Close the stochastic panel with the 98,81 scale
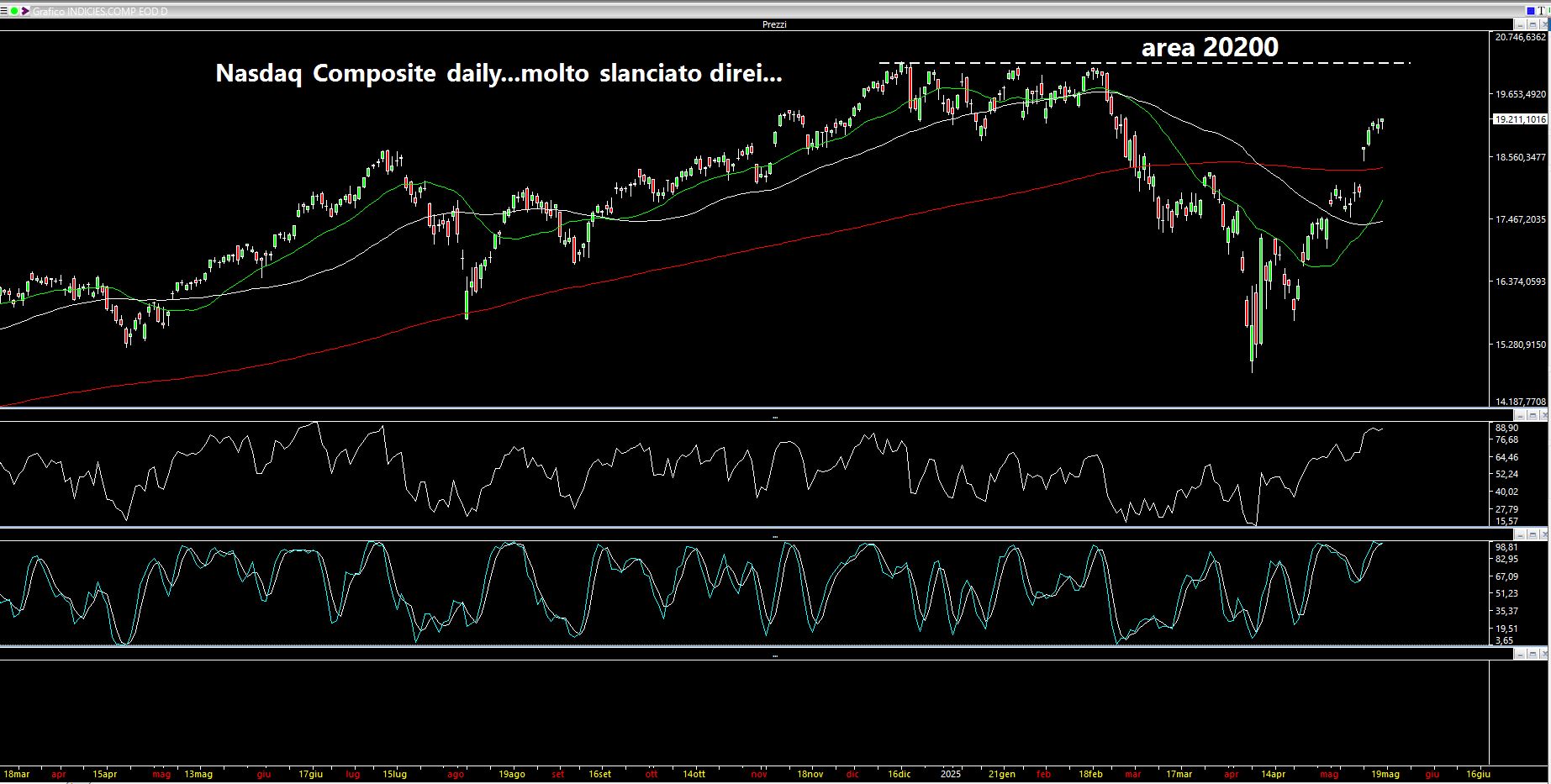The image size is (1551, 784). point(1544,534)
